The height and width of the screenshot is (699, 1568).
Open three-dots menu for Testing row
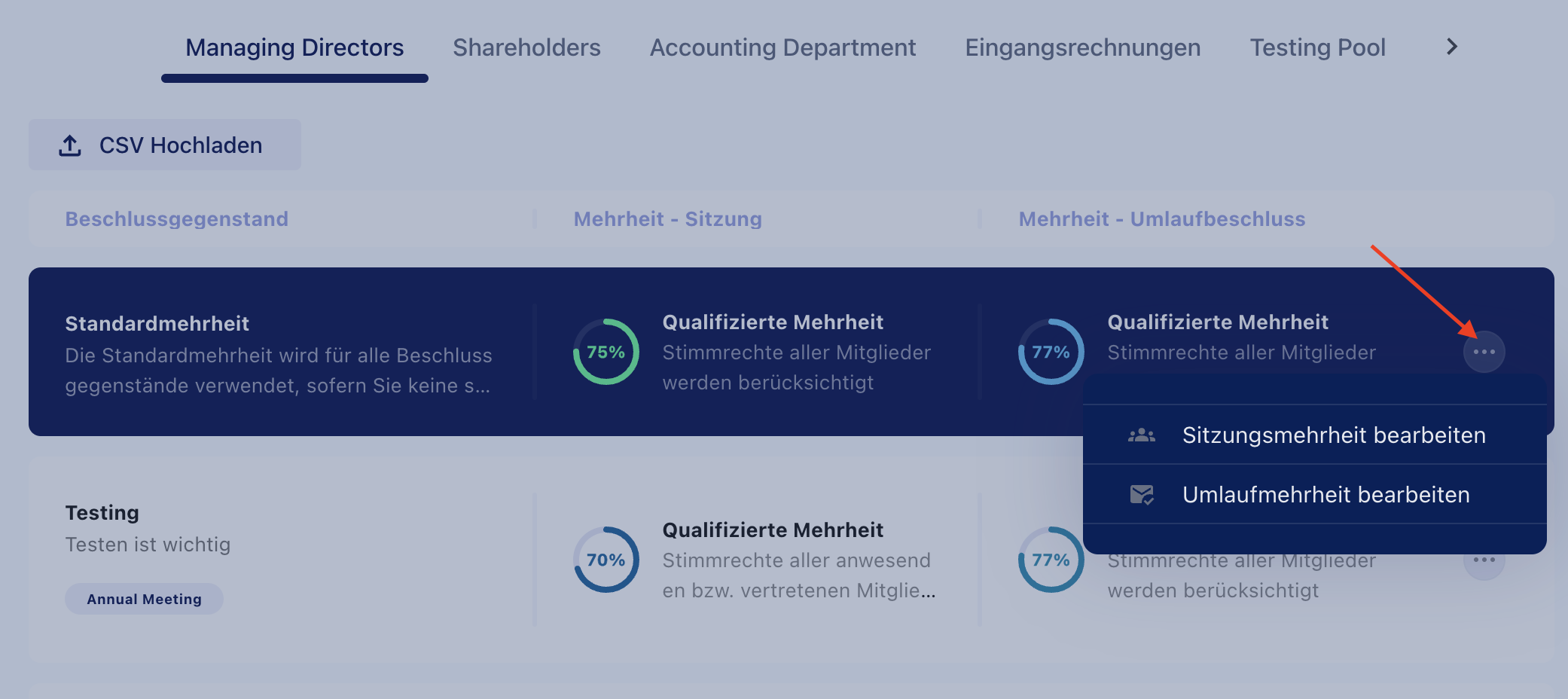point(1484,560)
